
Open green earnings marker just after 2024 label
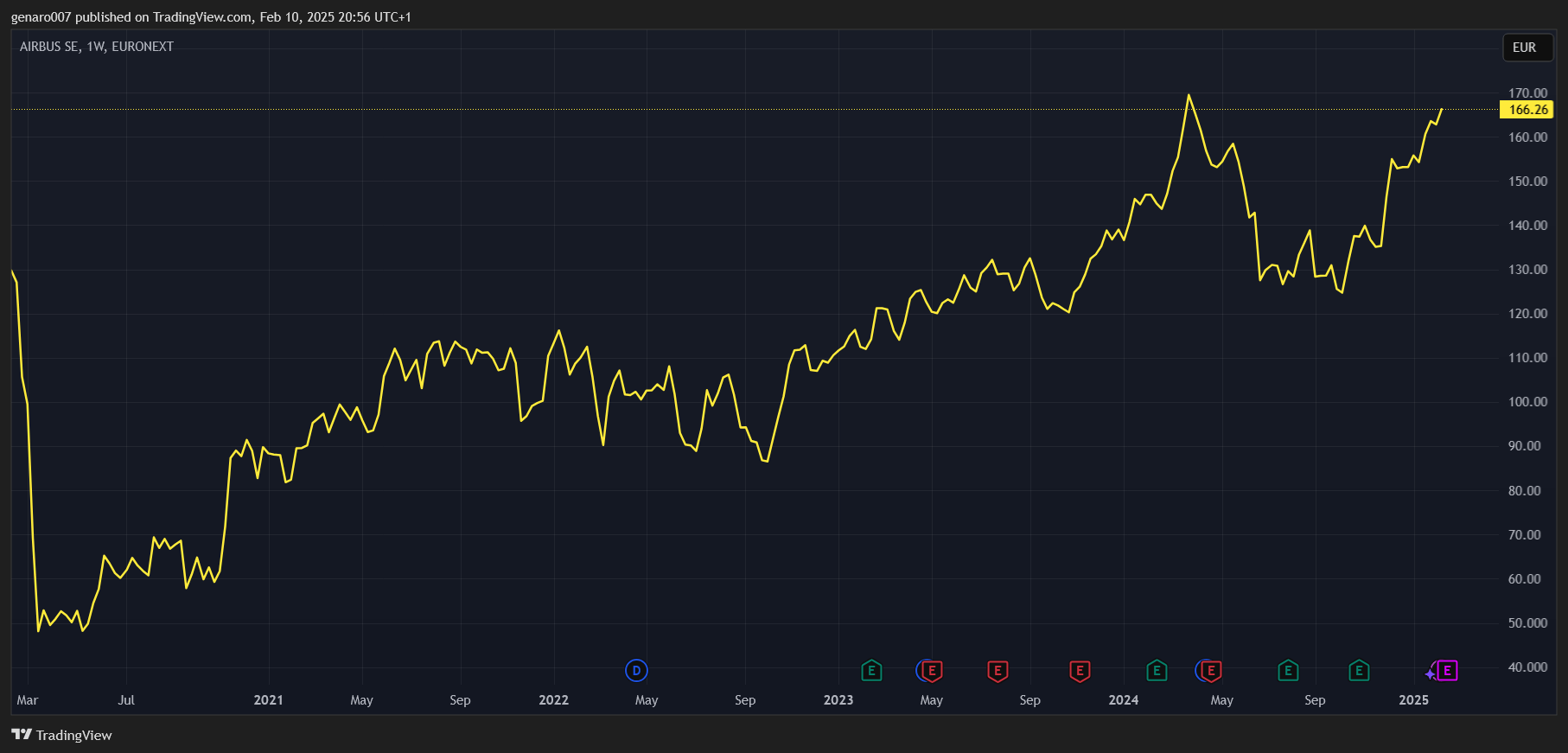click(x=1157, y=670)
